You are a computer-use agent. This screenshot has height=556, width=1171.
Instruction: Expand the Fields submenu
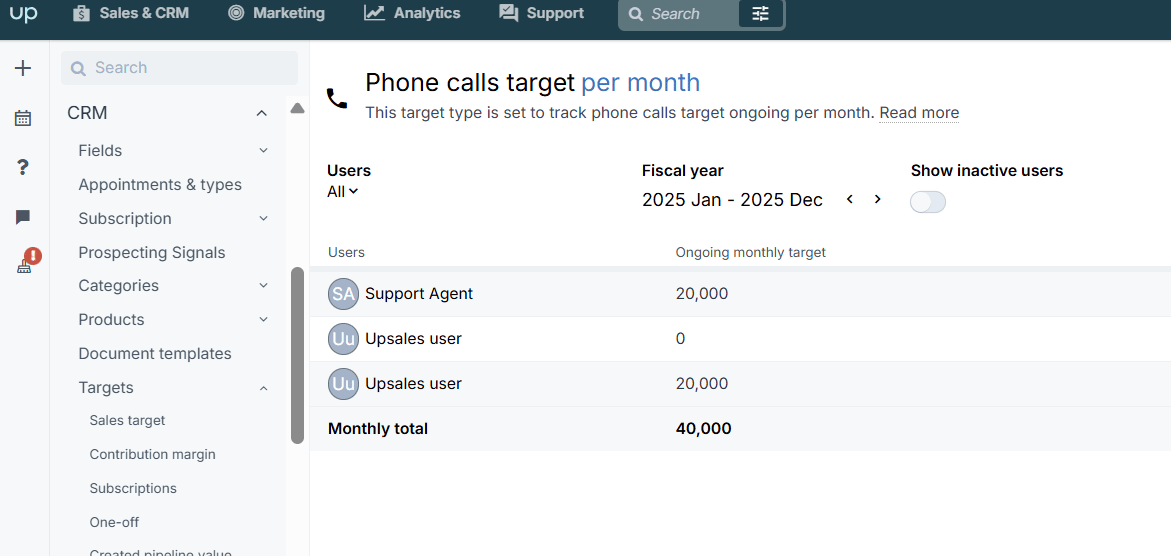pyautogui.click(x=264, y=151)
